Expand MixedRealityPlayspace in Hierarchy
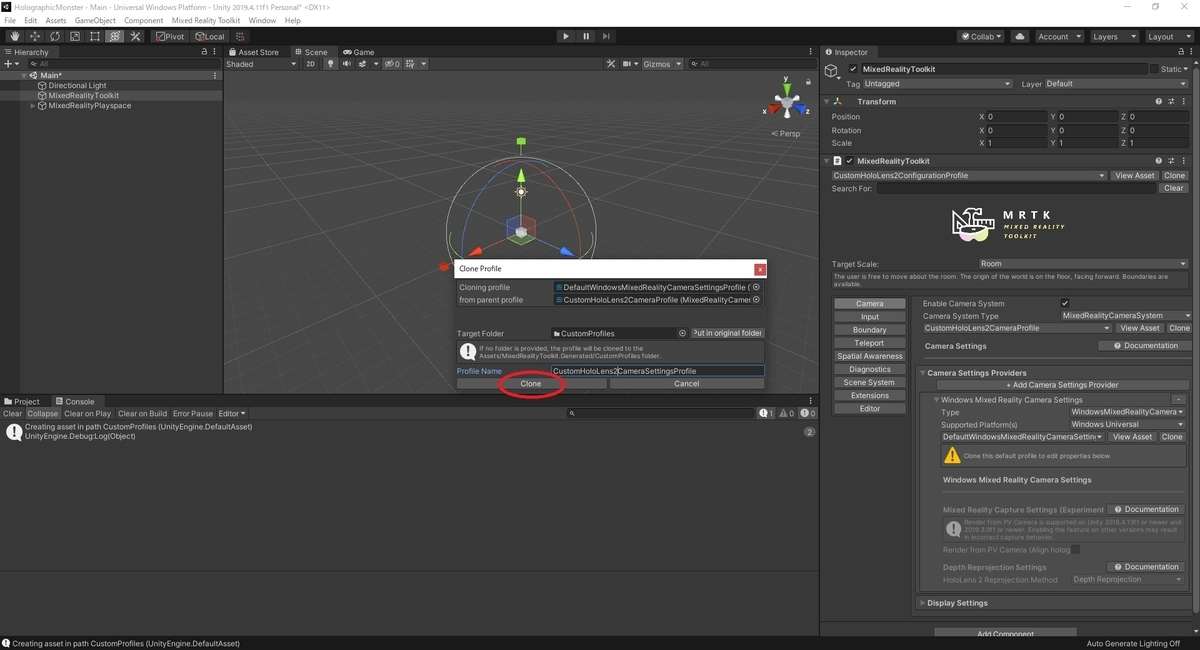This screenshot has width=1200, height=650. click(x=32, y=106)
